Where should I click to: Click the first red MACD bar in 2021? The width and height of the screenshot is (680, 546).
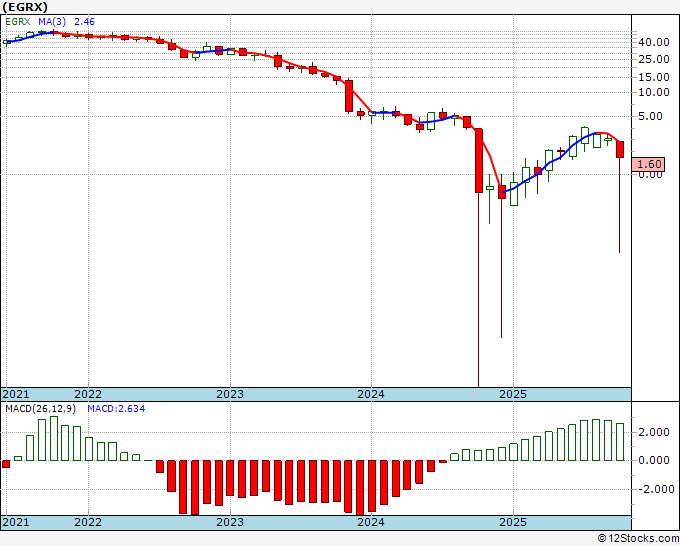(6, 464)
